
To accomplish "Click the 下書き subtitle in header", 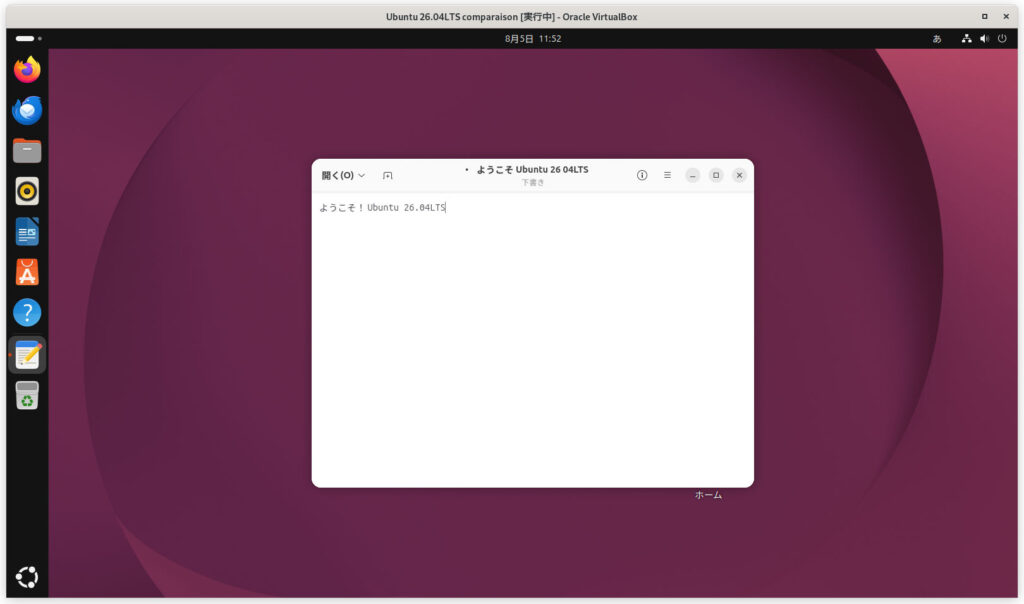I will click(x=532, y=183).
